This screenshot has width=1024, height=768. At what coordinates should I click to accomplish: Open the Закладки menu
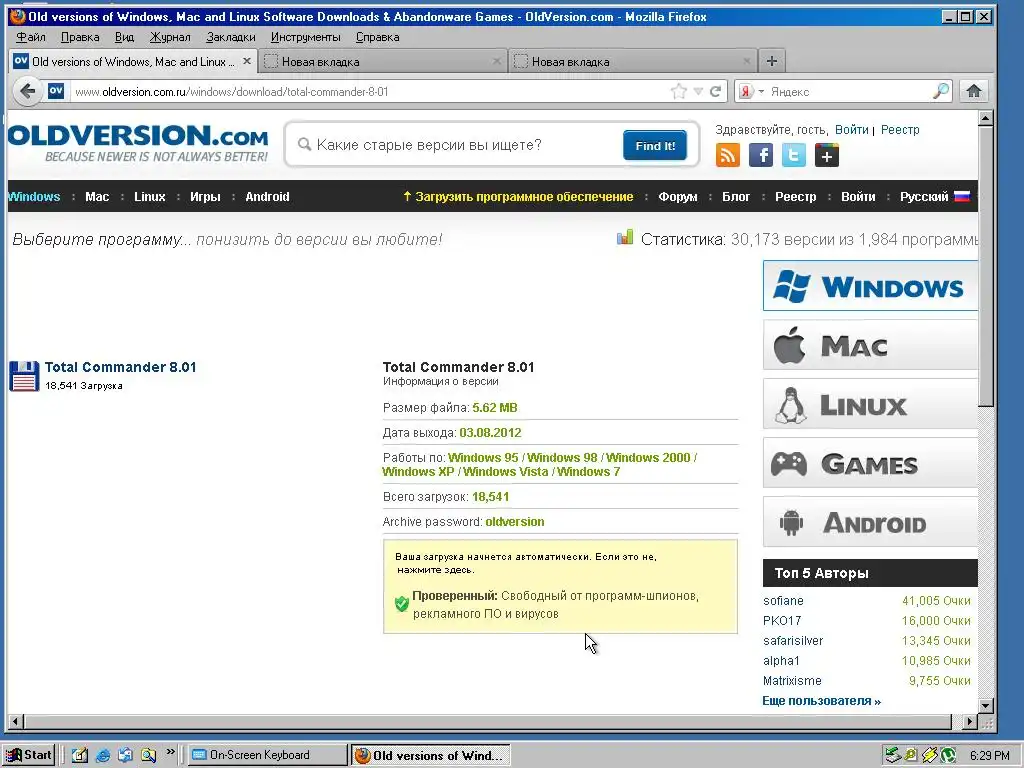point(231,37)
